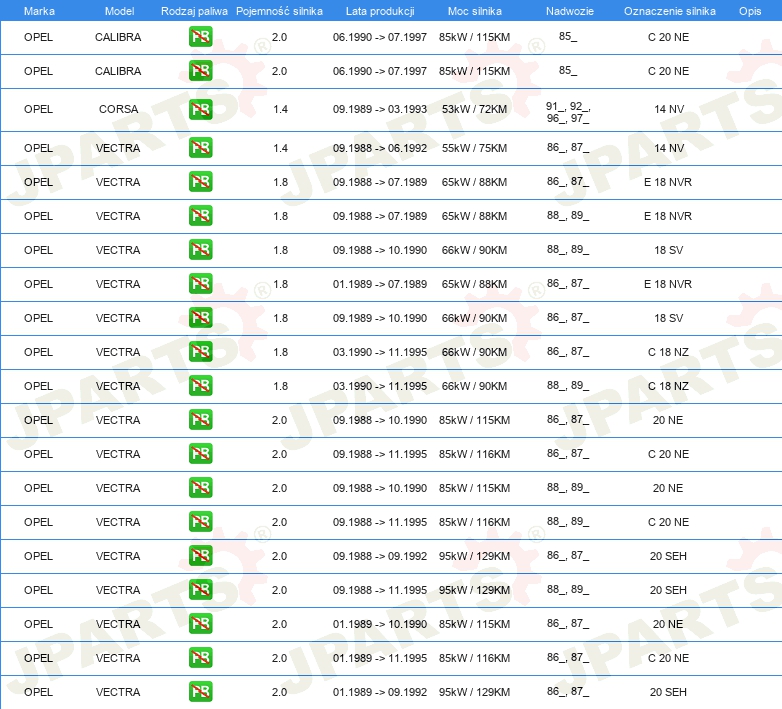Screen dimensions: 782x709
Task: Click the Model column header
Action: (119, 11)
